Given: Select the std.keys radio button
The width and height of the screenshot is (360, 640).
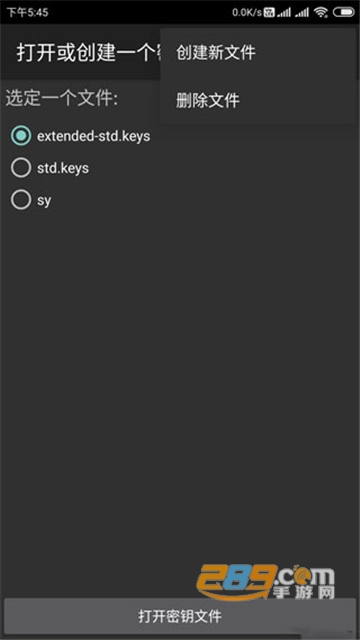Looking at the screenshot, I should coord(21,168).
